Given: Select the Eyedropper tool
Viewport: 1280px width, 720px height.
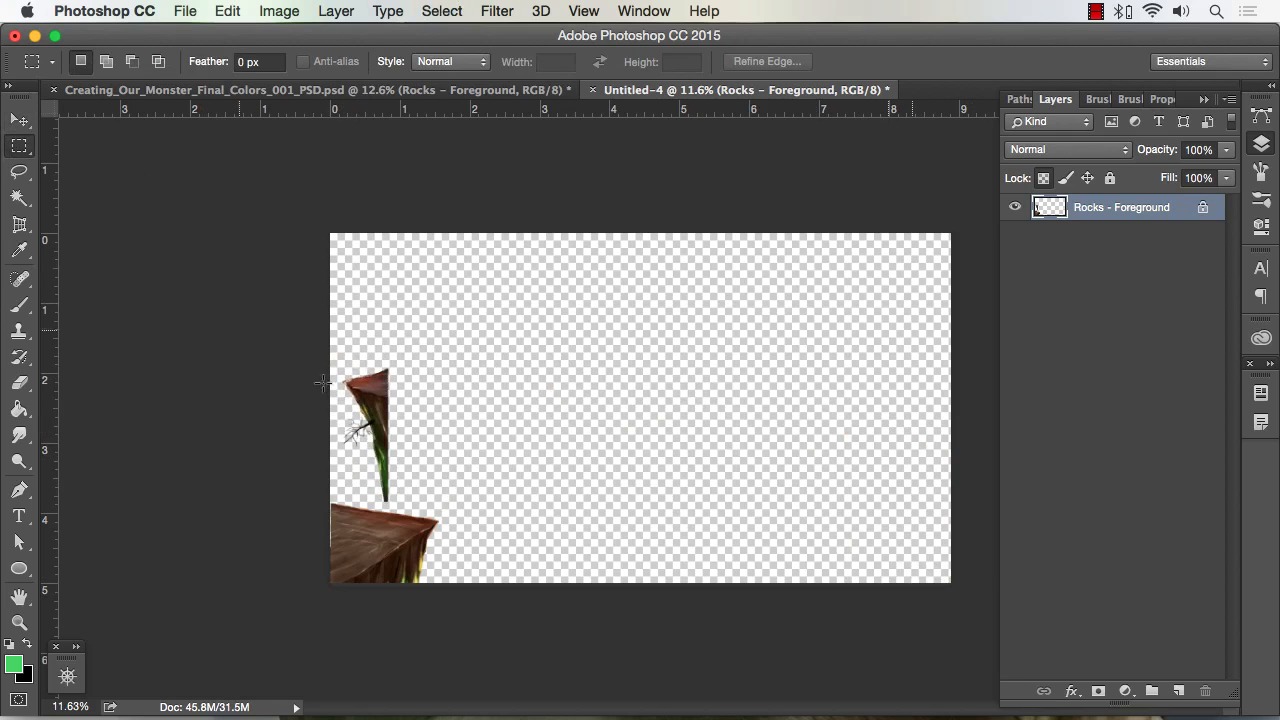Looking at the screenshot, I should pos(19,251).
